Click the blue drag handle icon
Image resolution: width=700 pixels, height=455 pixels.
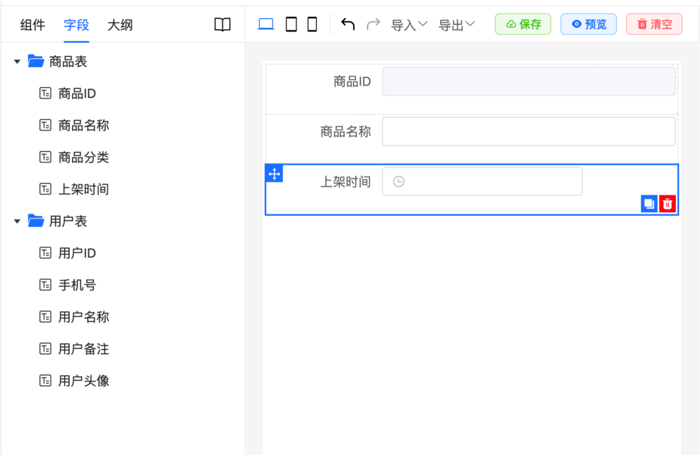(274, 174)
